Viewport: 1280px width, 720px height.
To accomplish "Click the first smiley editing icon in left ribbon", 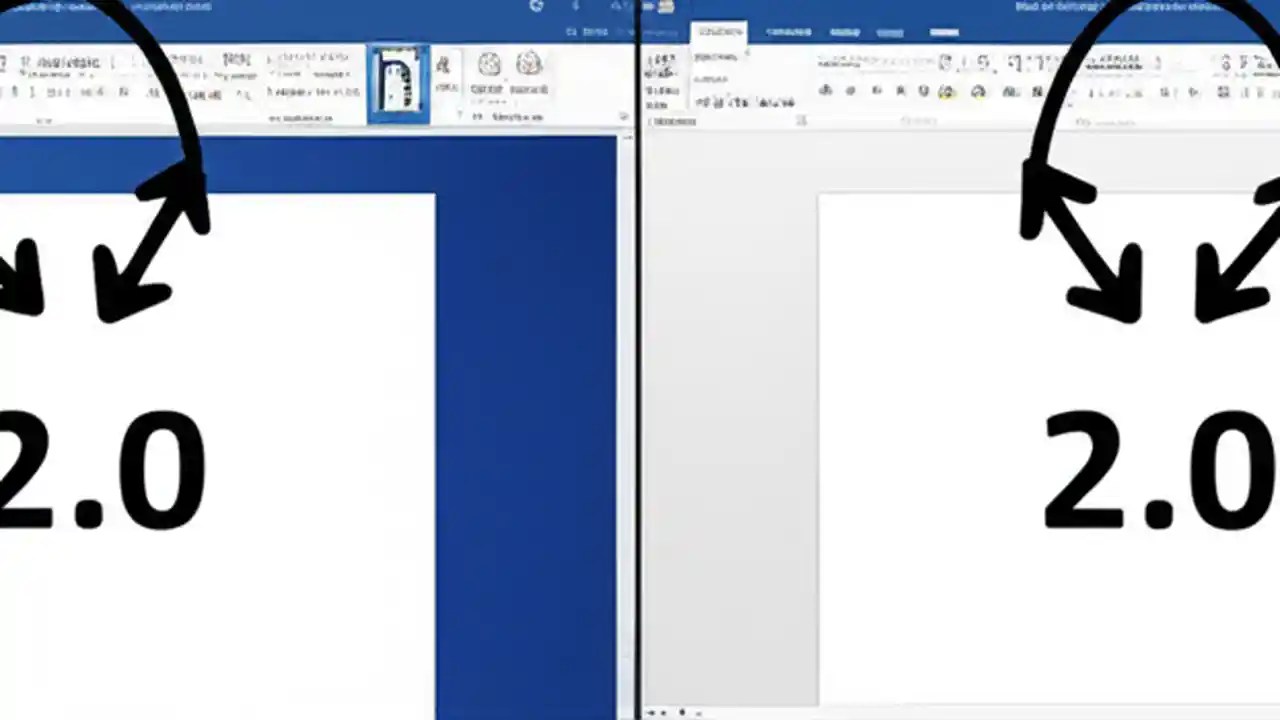I will point(489,64).
